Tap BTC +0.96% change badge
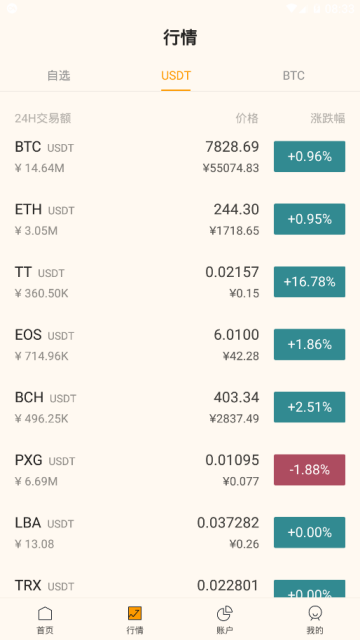Screen dimensions: 360x640 [x=309, y=156]
